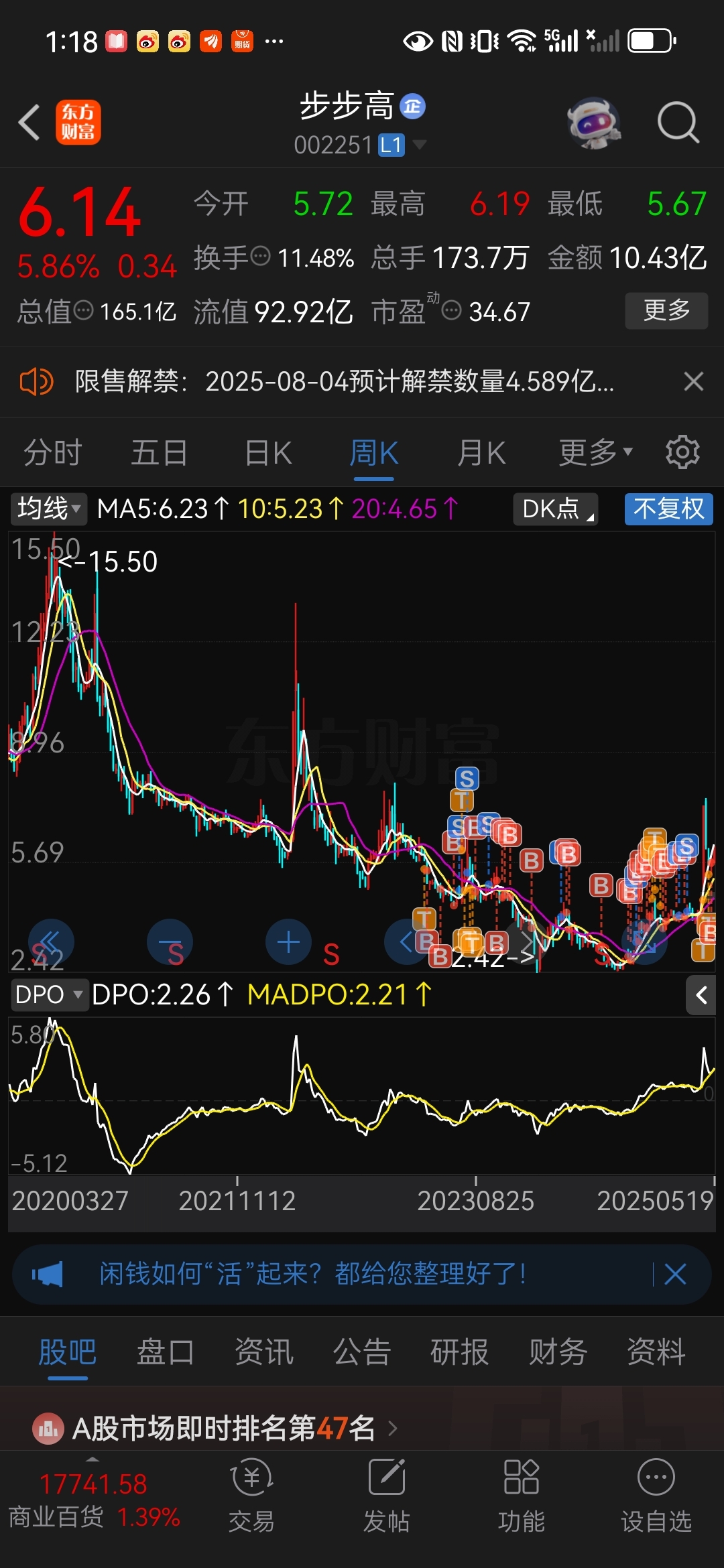Tap the NFC icon in status bar
The image size is (724, 1568).
point(452,41)
